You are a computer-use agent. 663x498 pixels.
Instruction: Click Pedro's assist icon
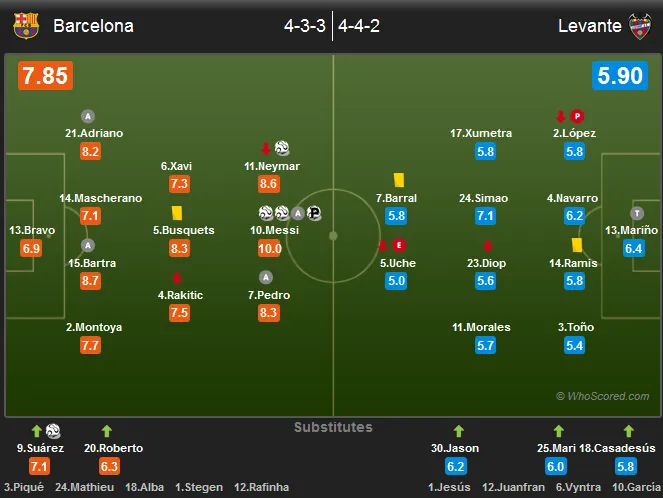click(x=266, y=277)
